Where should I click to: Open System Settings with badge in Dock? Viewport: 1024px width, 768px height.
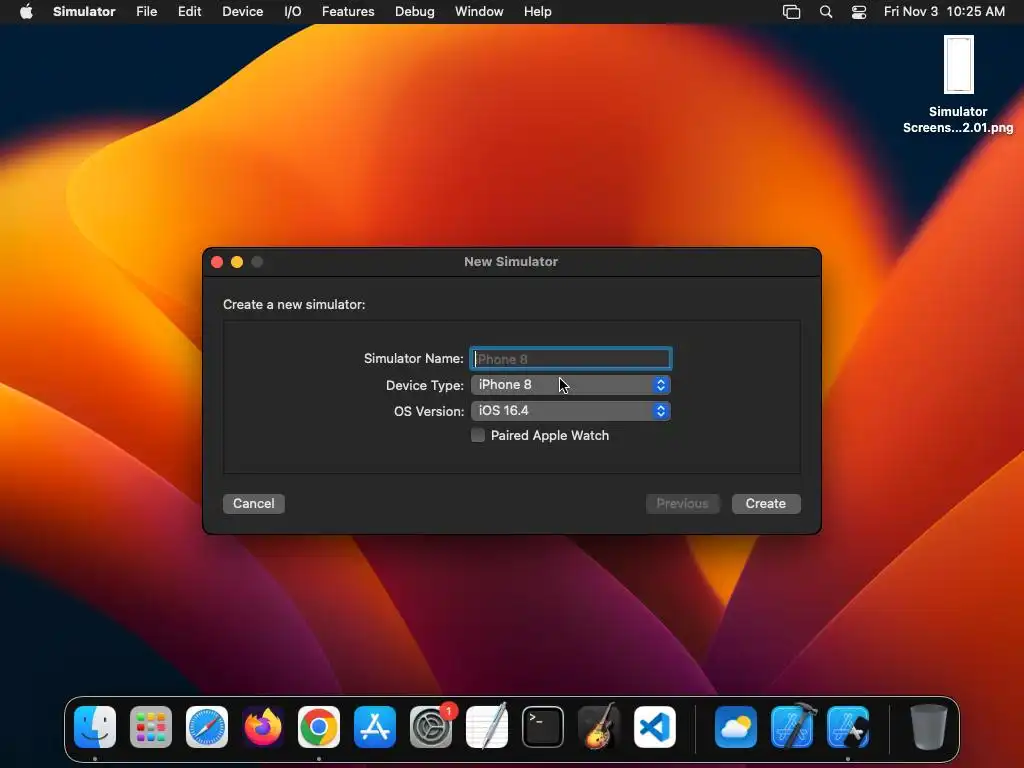point(431,727)
